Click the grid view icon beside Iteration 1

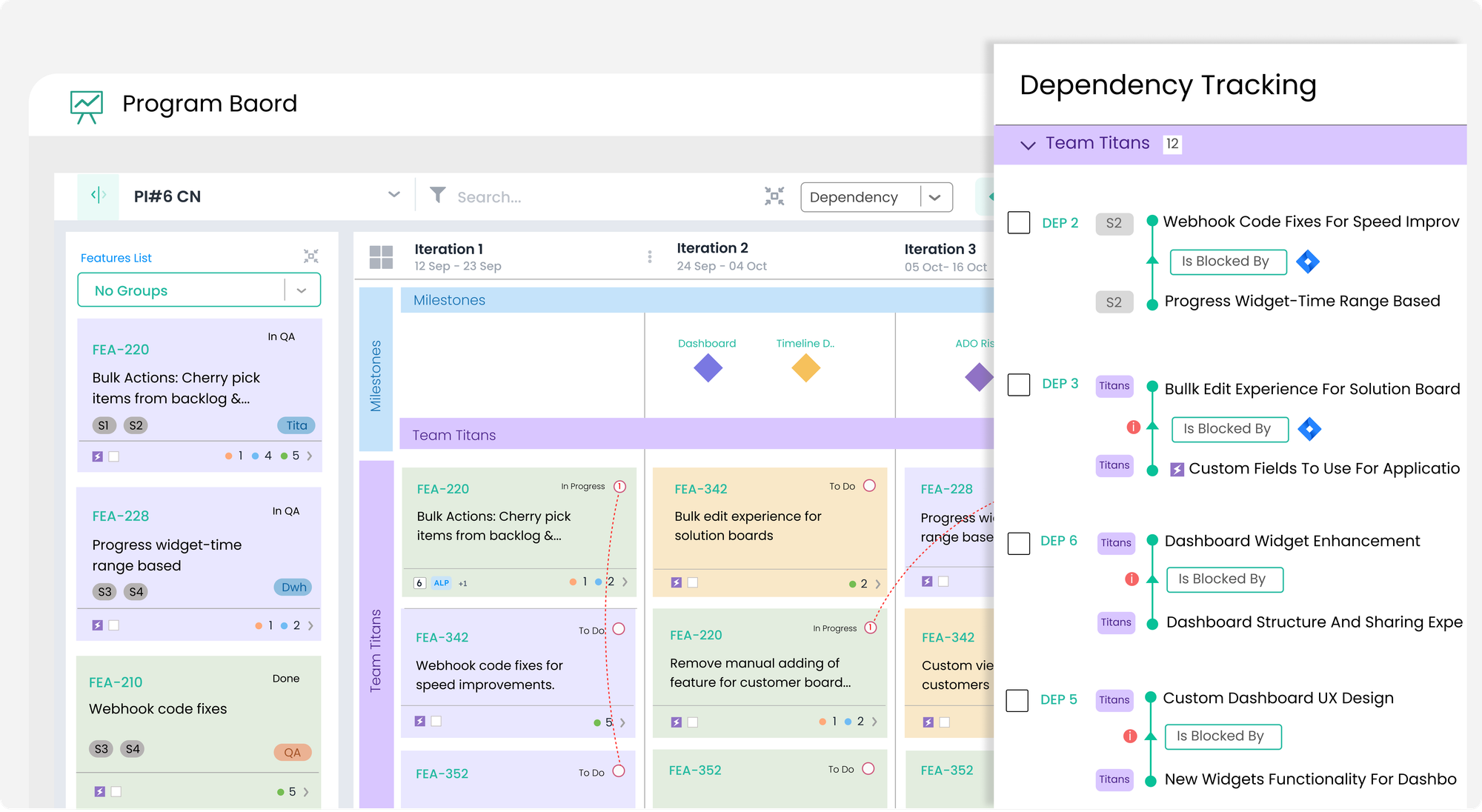tap(381, 257)
